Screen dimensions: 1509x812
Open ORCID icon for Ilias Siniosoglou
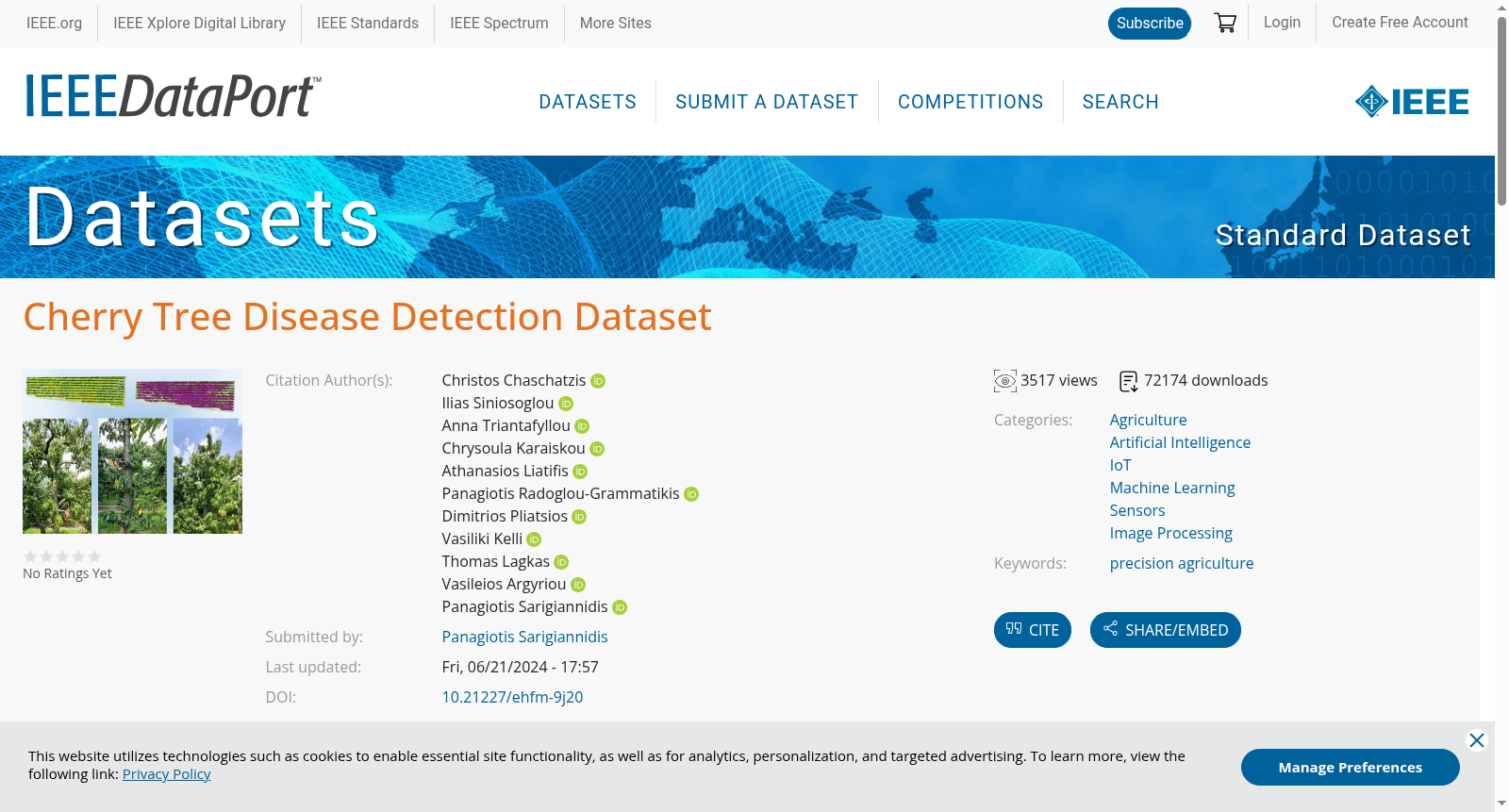(x=566, y=404)
